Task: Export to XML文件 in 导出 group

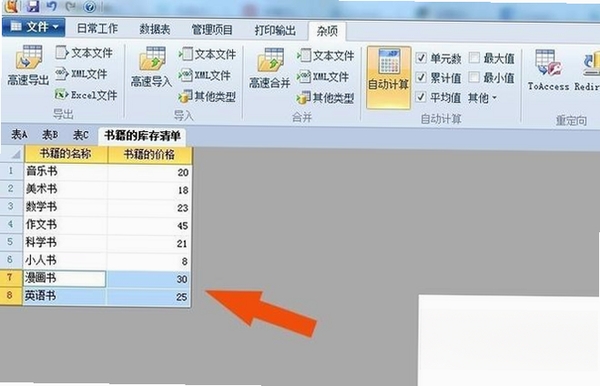Action: coord(81,74)
